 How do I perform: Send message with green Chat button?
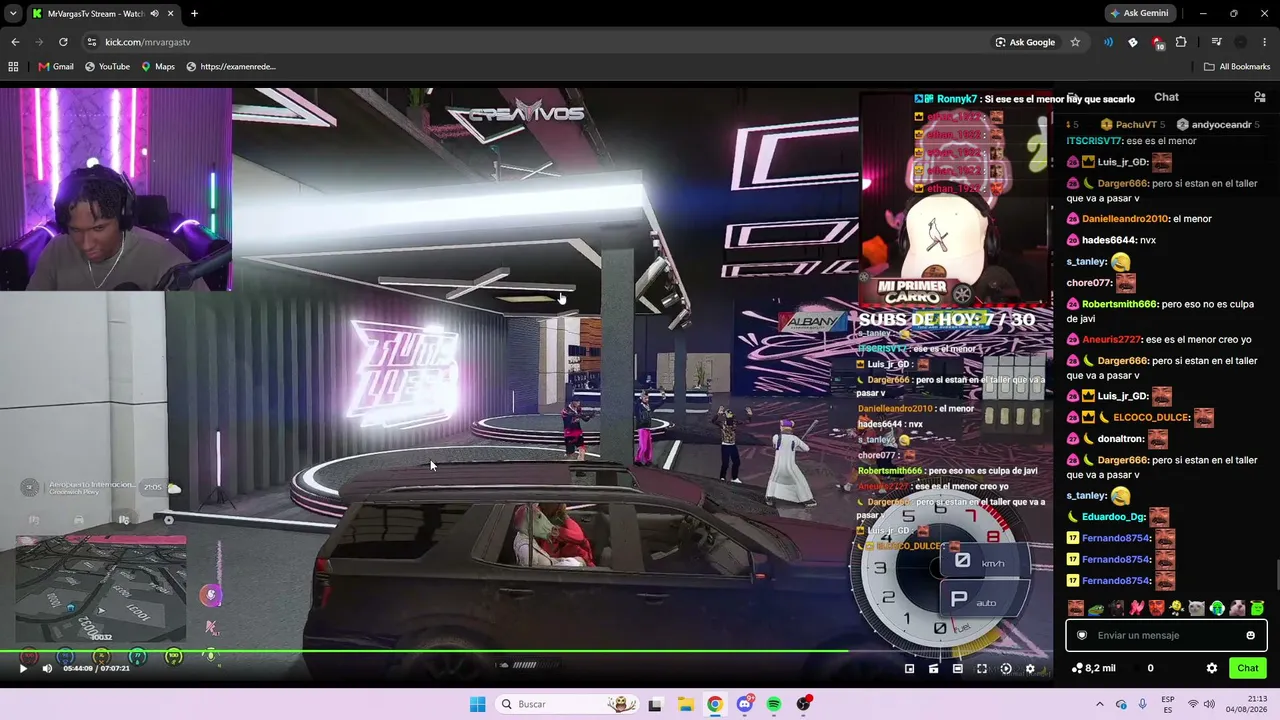coord(1247,668)
